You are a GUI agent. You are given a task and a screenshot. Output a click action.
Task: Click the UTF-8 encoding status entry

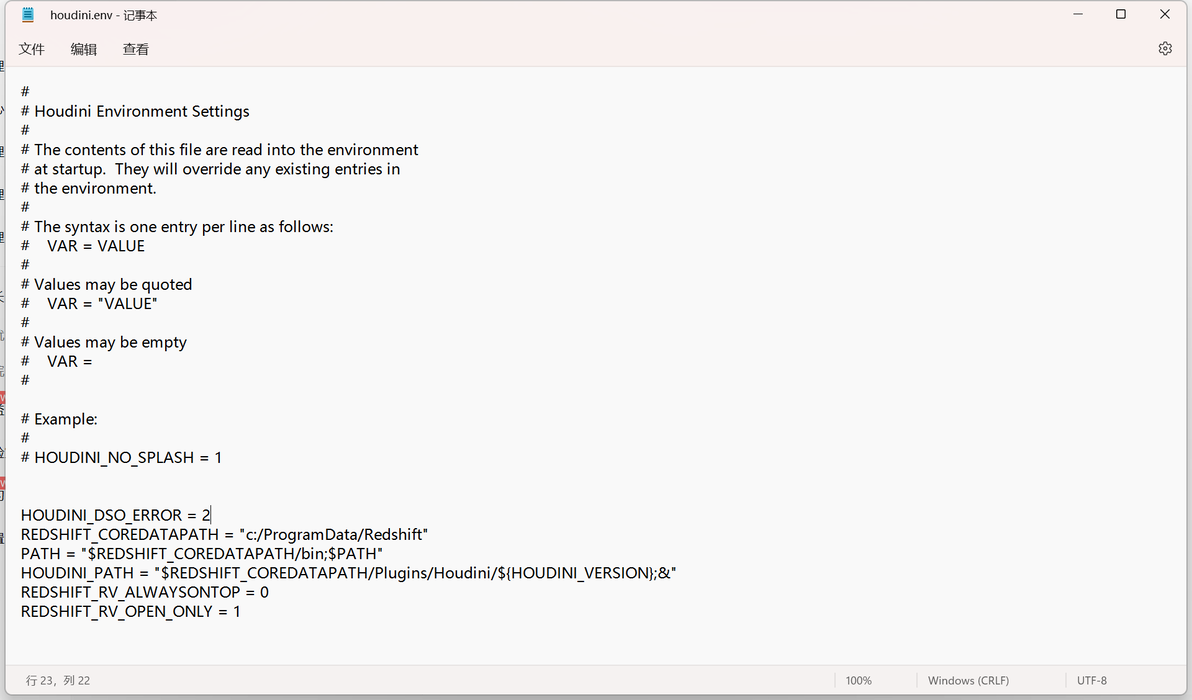(x=1092, y=680)
